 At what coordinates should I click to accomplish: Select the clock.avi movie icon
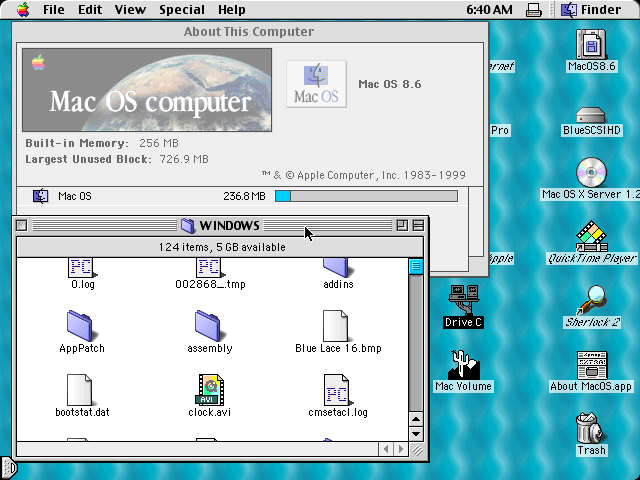tap(209, 390)
